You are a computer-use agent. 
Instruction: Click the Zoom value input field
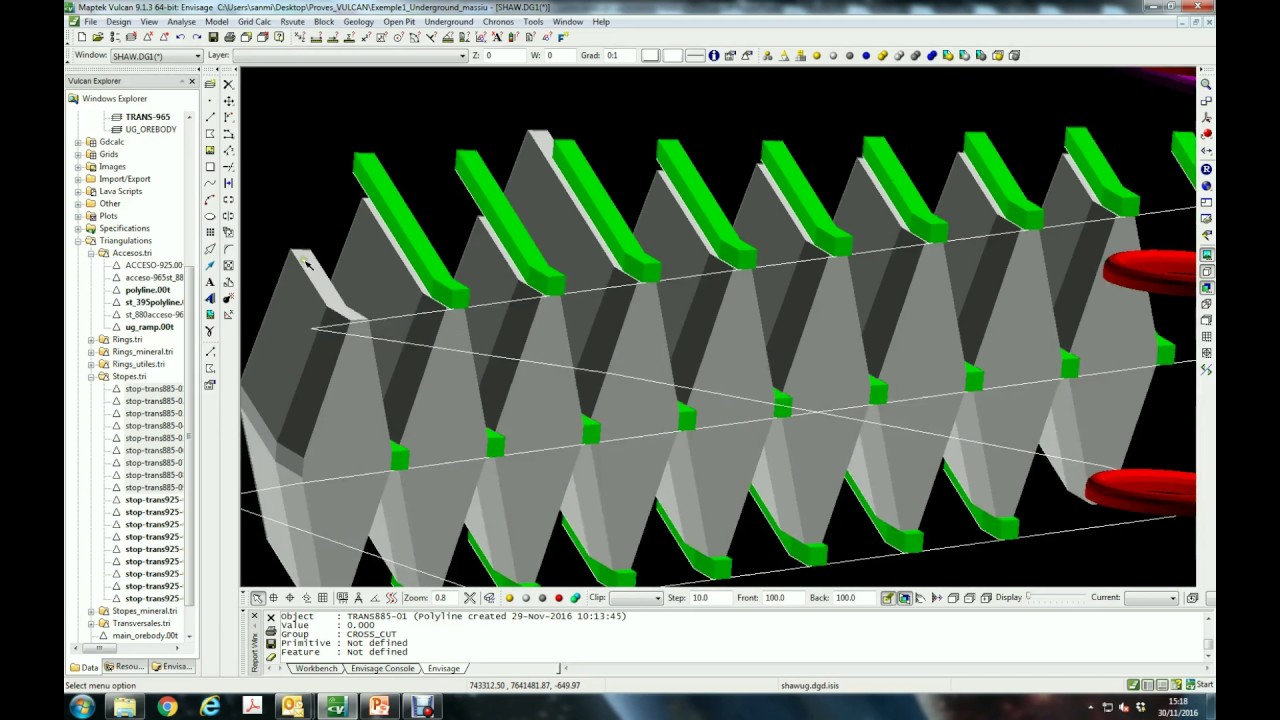pyautogui.click(x=444, y=598)
